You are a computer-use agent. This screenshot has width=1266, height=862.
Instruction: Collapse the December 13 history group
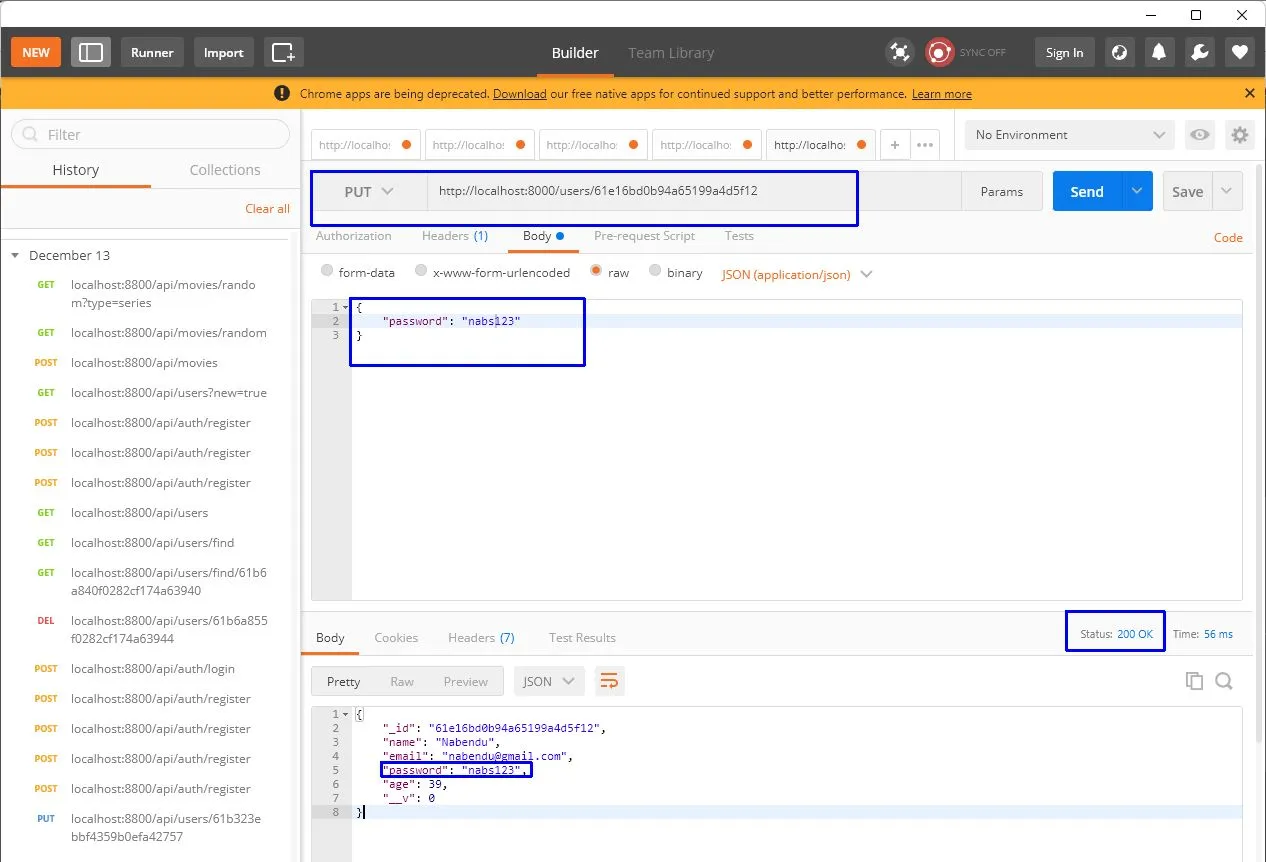click(15, 256)
